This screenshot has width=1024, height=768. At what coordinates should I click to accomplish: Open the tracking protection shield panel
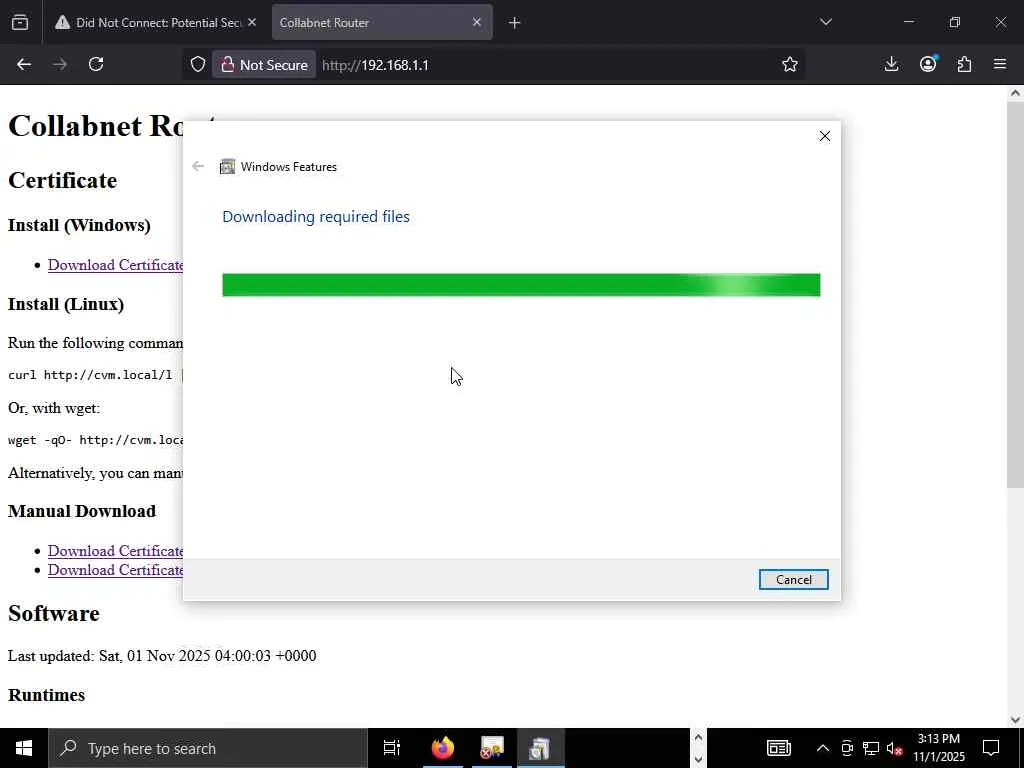[x=198, y=65]
